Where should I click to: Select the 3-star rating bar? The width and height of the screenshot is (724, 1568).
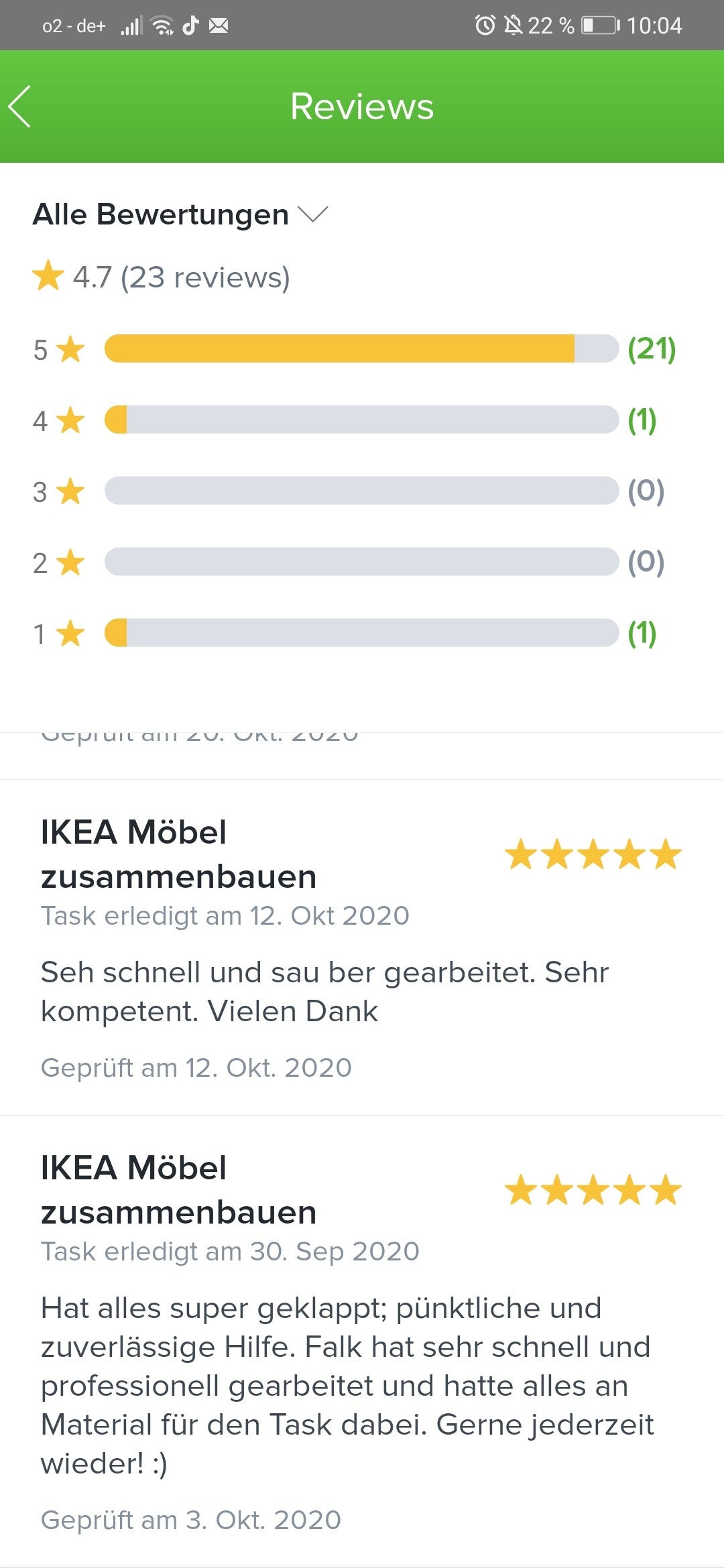pos(361,491)
